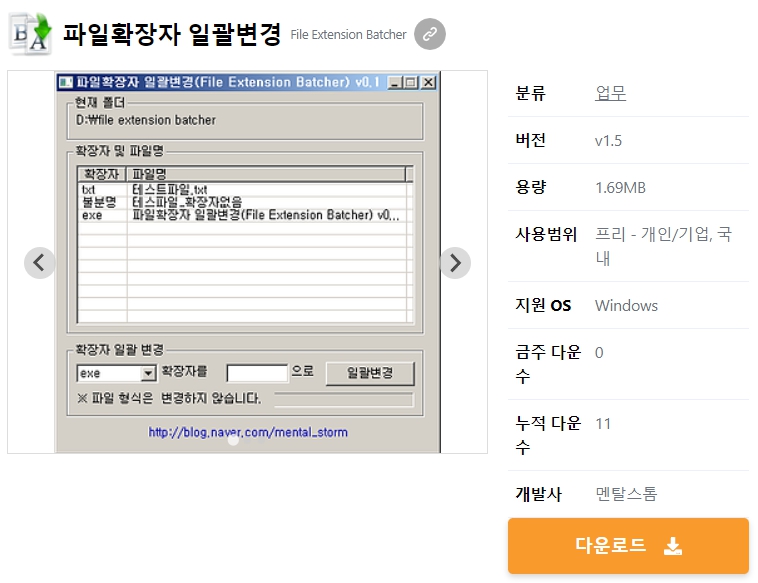Select first carousel indicator dot
This screenshot has height=583, width=758.
point(233,440)
